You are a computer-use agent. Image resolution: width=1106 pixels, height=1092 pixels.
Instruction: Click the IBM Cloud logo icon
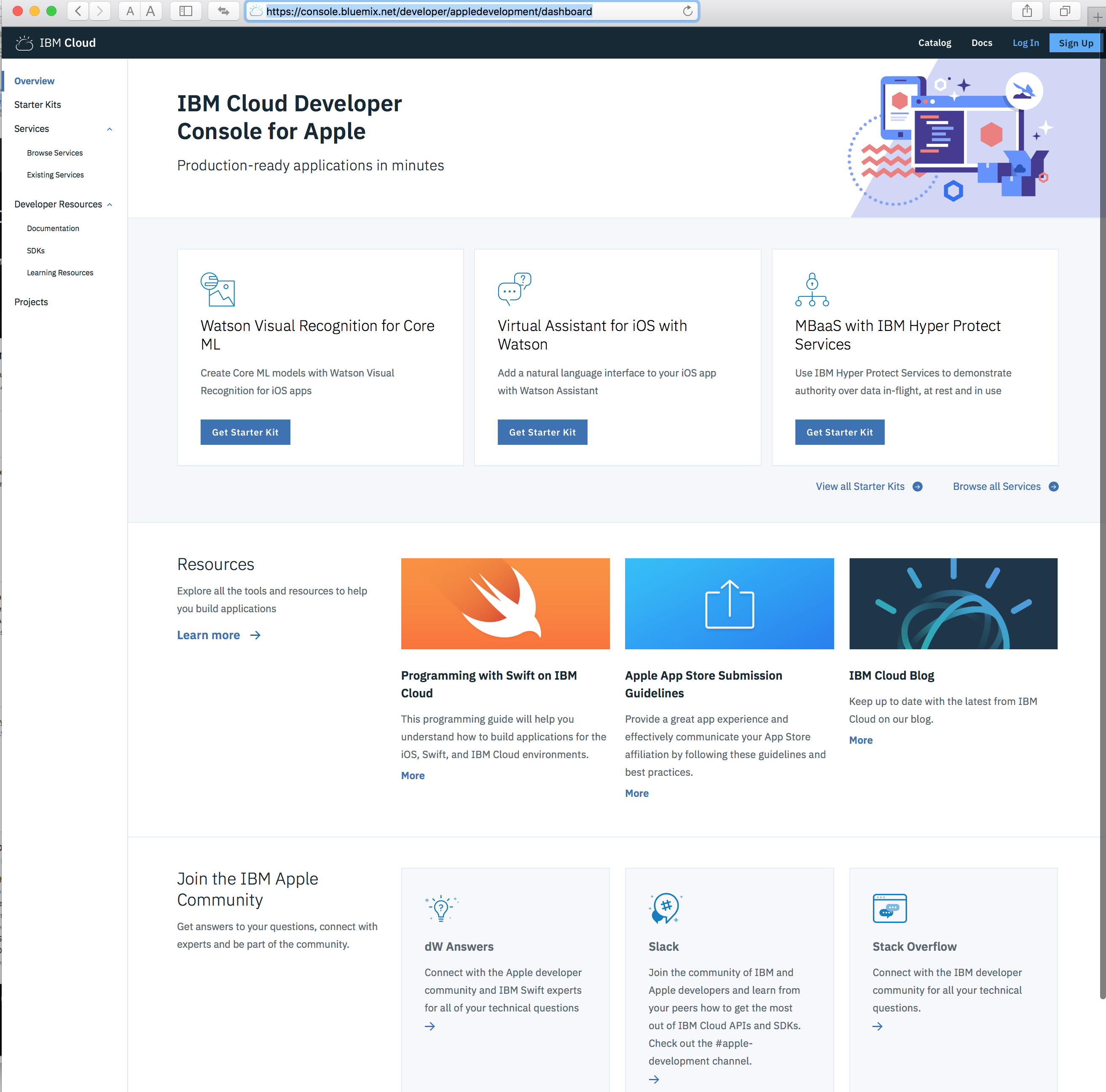pos(24,43)
